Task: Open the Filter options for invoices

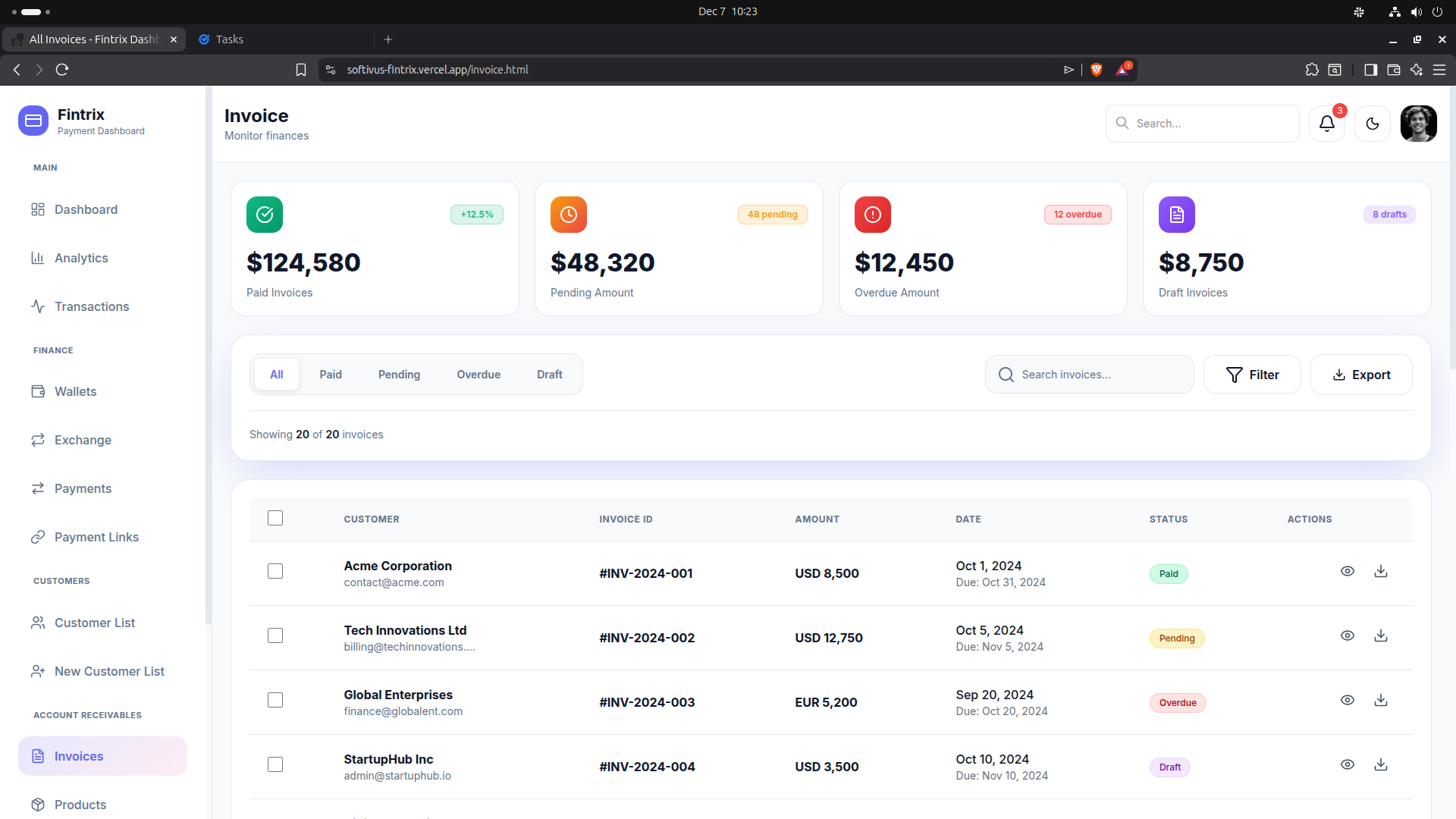Action: pos(1252,374)
